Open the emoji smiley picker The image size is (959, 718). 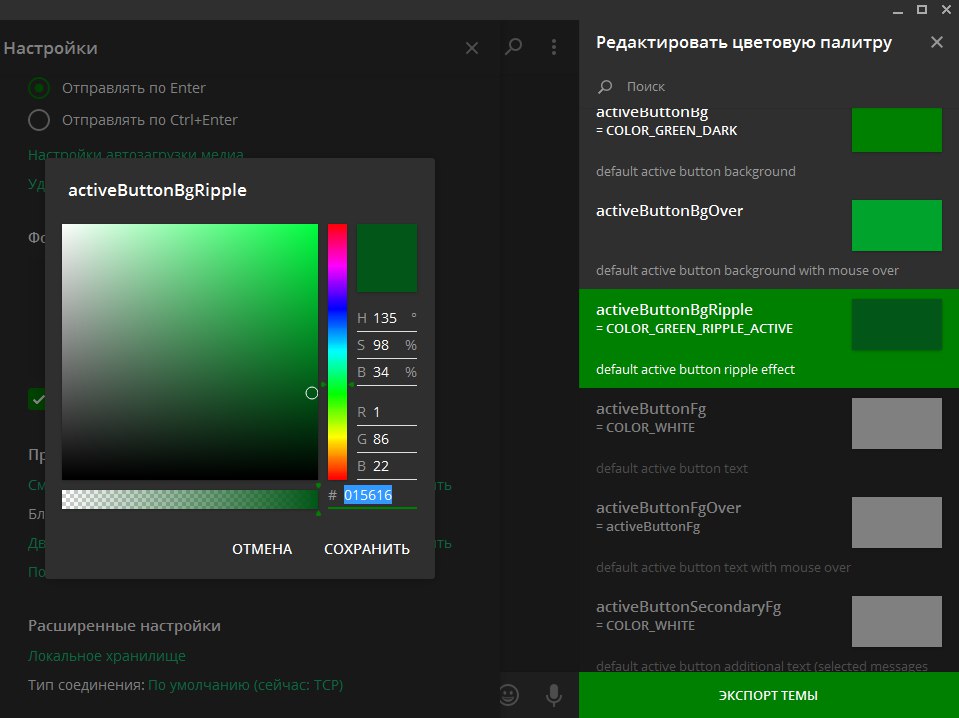509,695
